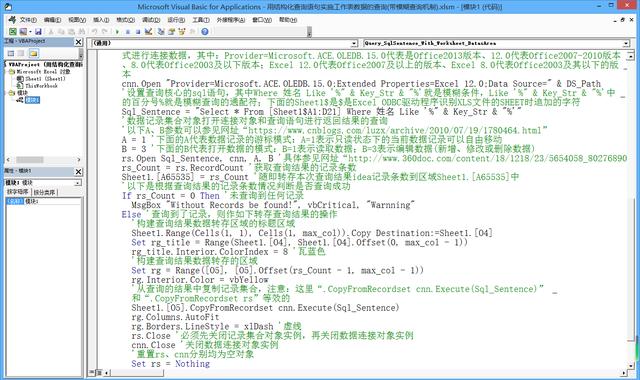This screenshot has height=380, width=640.
Task: Open the 插入(I) menu
Action: point(101,20)
